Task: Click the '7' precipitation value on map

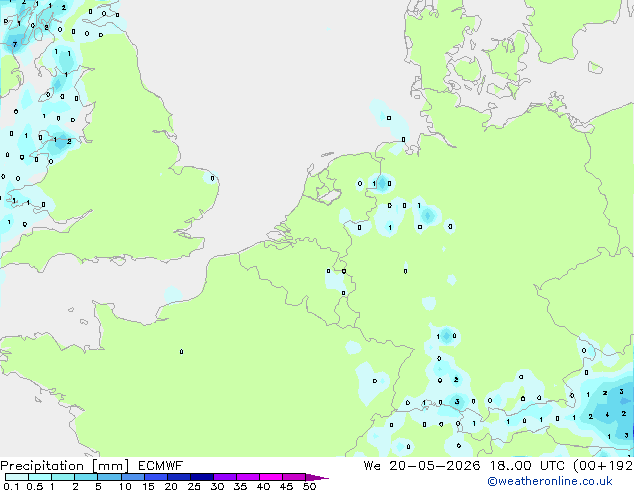Action: tap(15, 44)
